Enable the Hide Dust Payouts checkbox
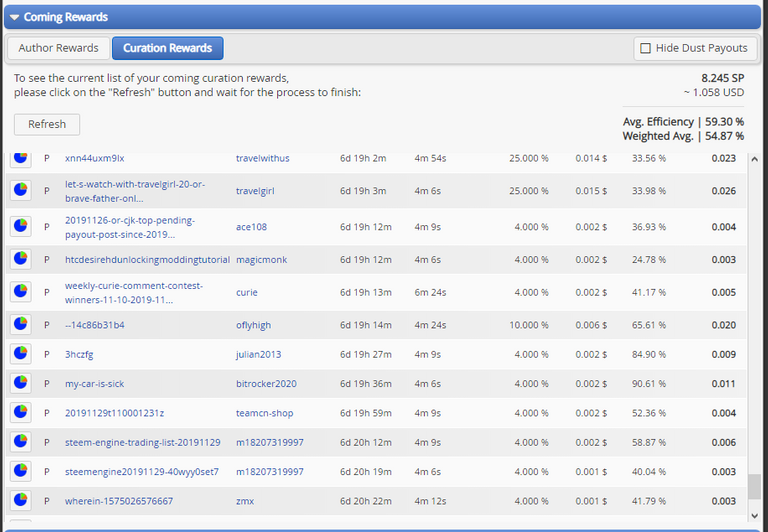768x532 pixels. coord(645,48)
